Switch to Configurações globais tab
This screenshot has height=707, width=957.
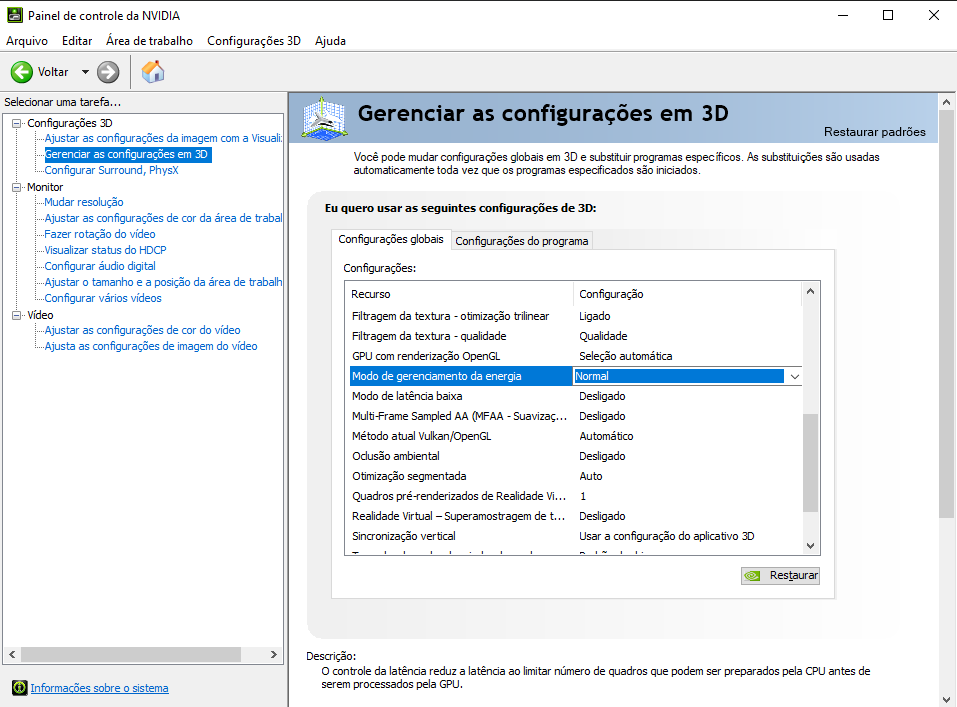(391, 239)
